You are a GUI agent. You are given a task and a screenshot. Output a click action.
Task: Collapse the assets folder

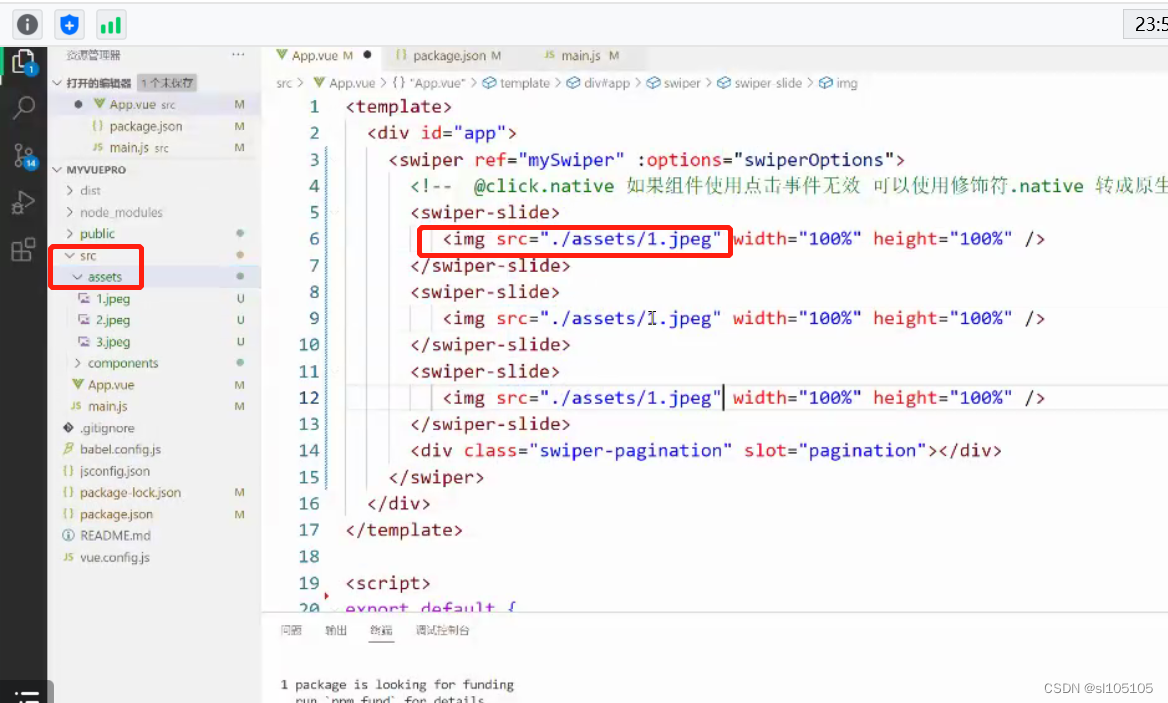tap(104, 277)
